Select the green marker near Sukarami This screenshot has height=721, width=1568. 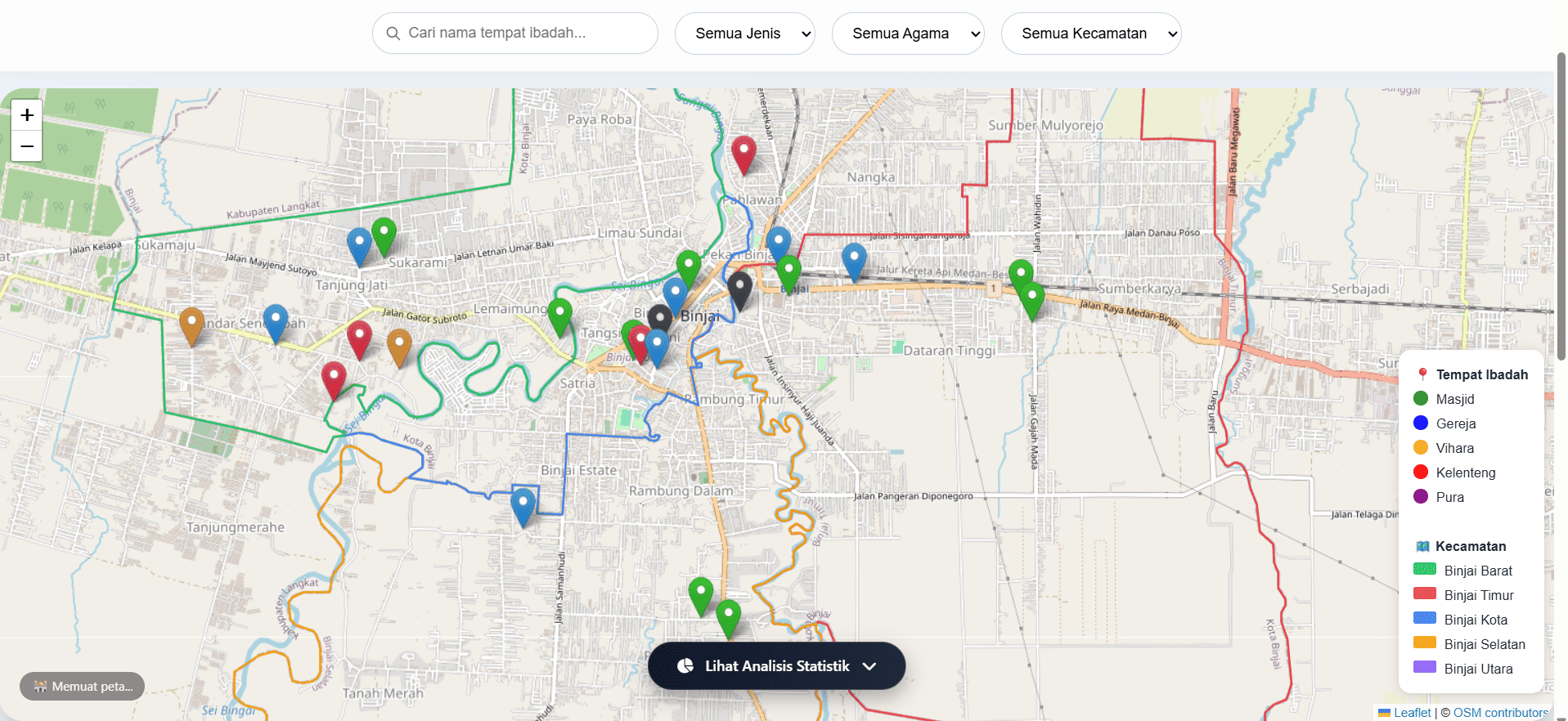384,238
